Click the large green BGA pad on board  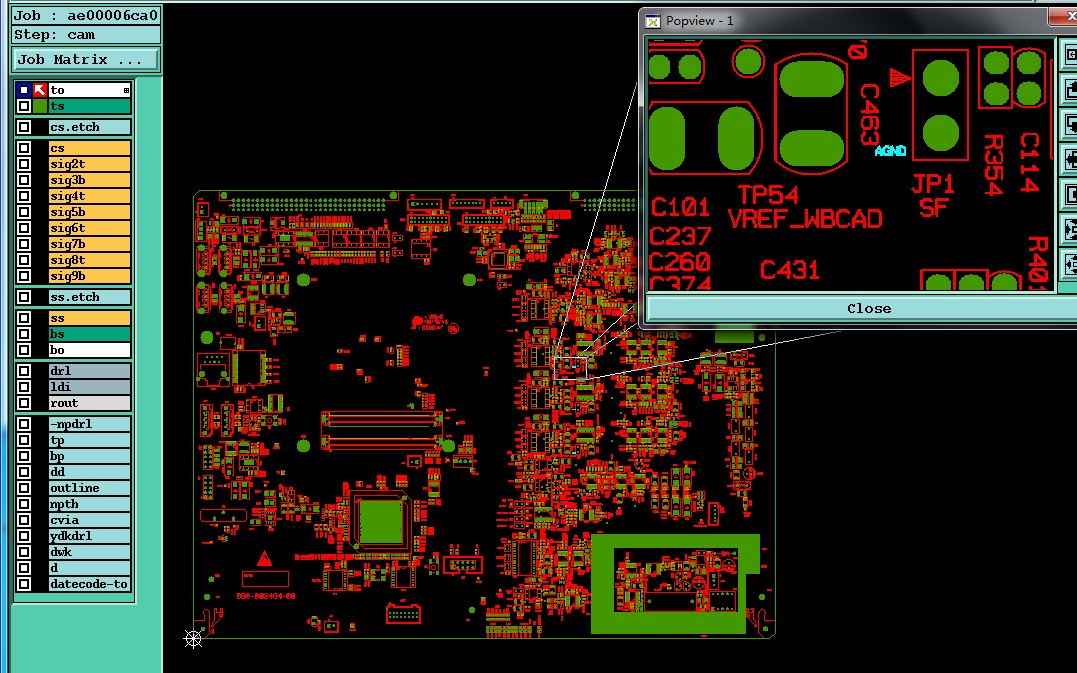tap(381, 522)
